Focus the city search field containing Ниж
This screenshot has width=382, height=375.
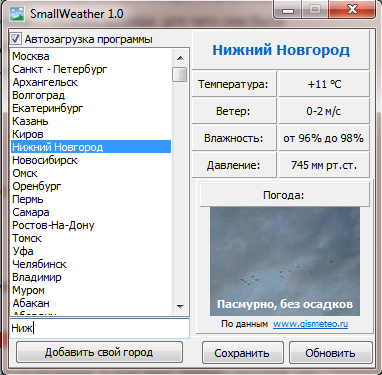tap(99, 328)
